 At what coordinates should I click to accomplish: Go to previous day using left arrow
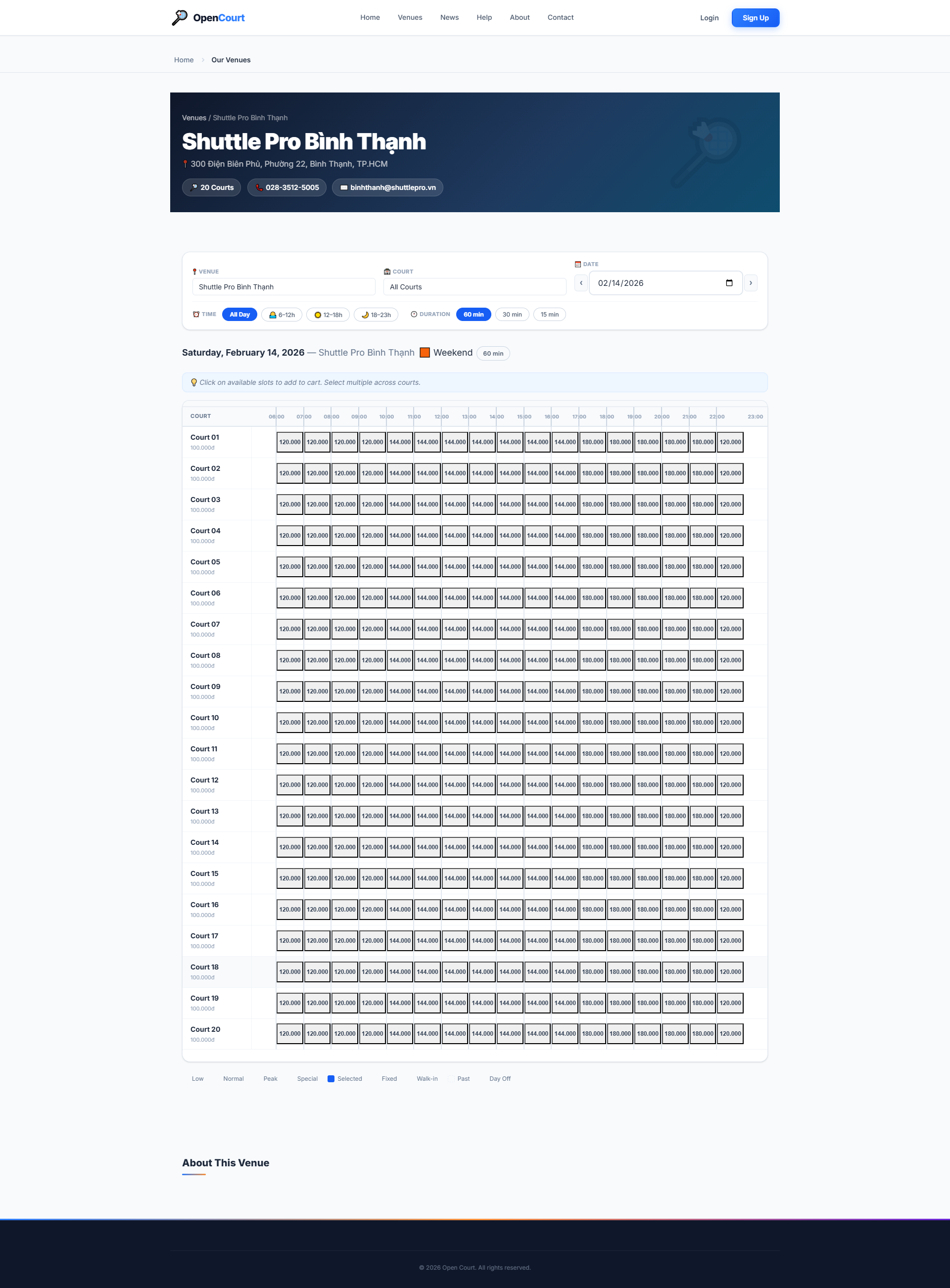point(581,283)
